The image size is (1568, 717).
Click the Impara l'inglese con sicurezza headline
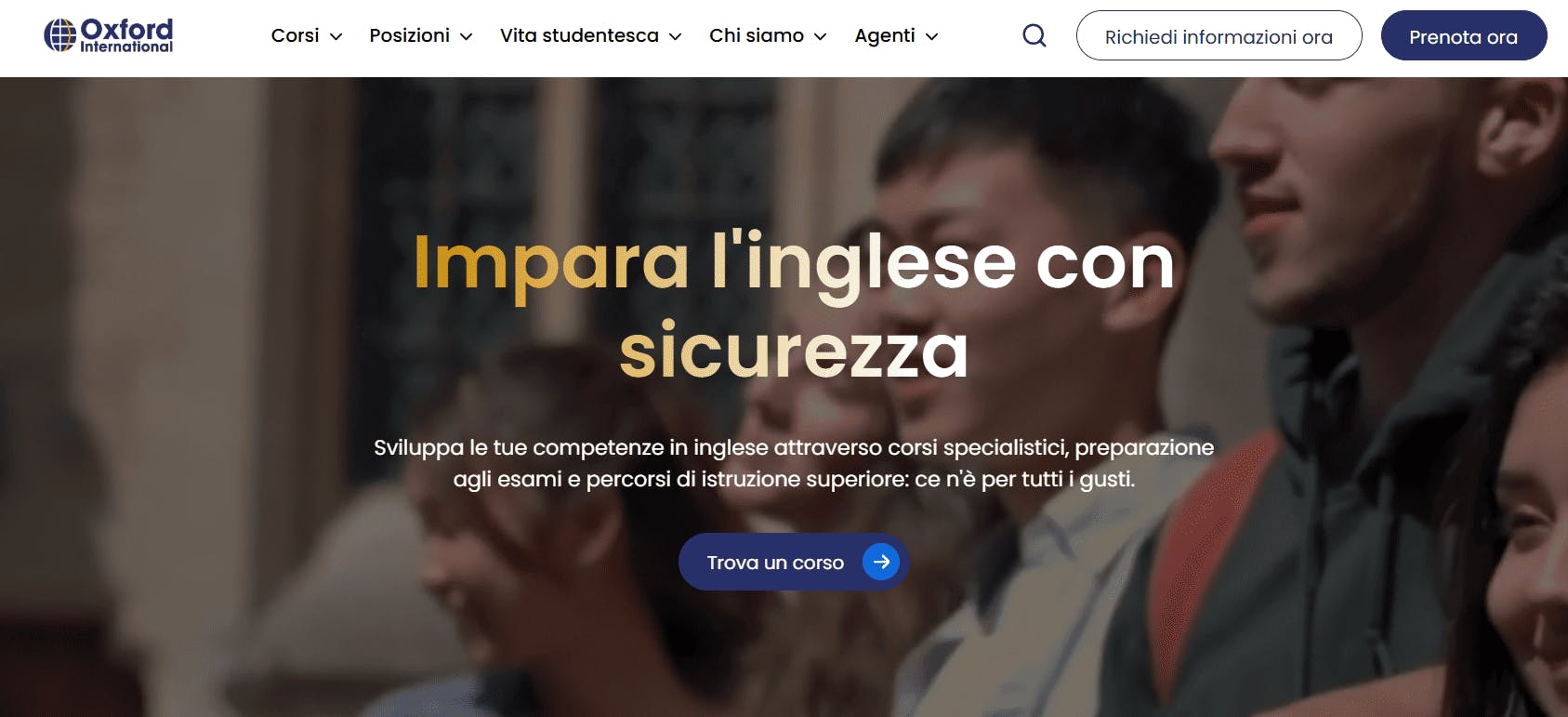coord(794,307)
